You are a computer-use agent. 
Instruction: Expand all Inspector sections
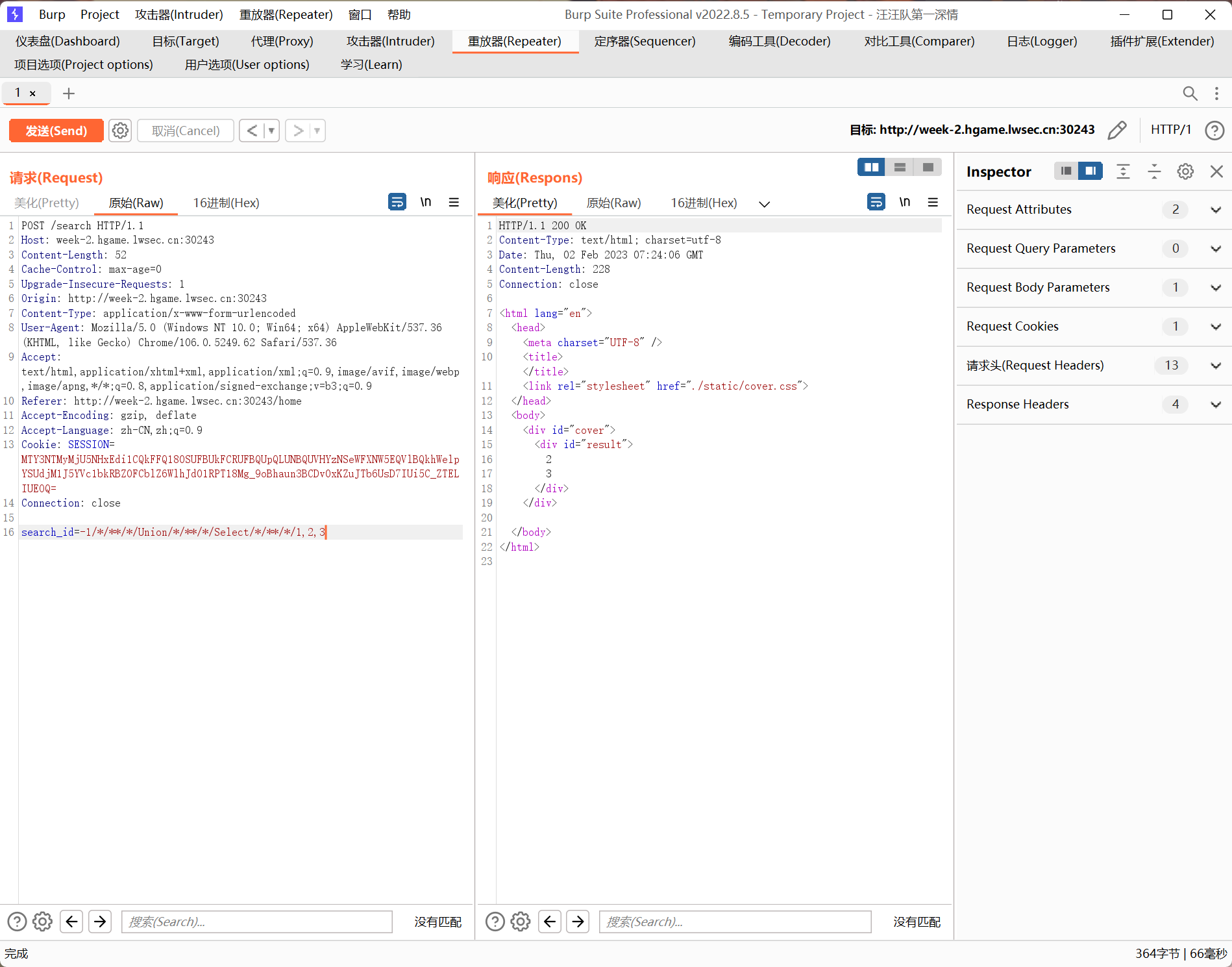coord(1123,171)
